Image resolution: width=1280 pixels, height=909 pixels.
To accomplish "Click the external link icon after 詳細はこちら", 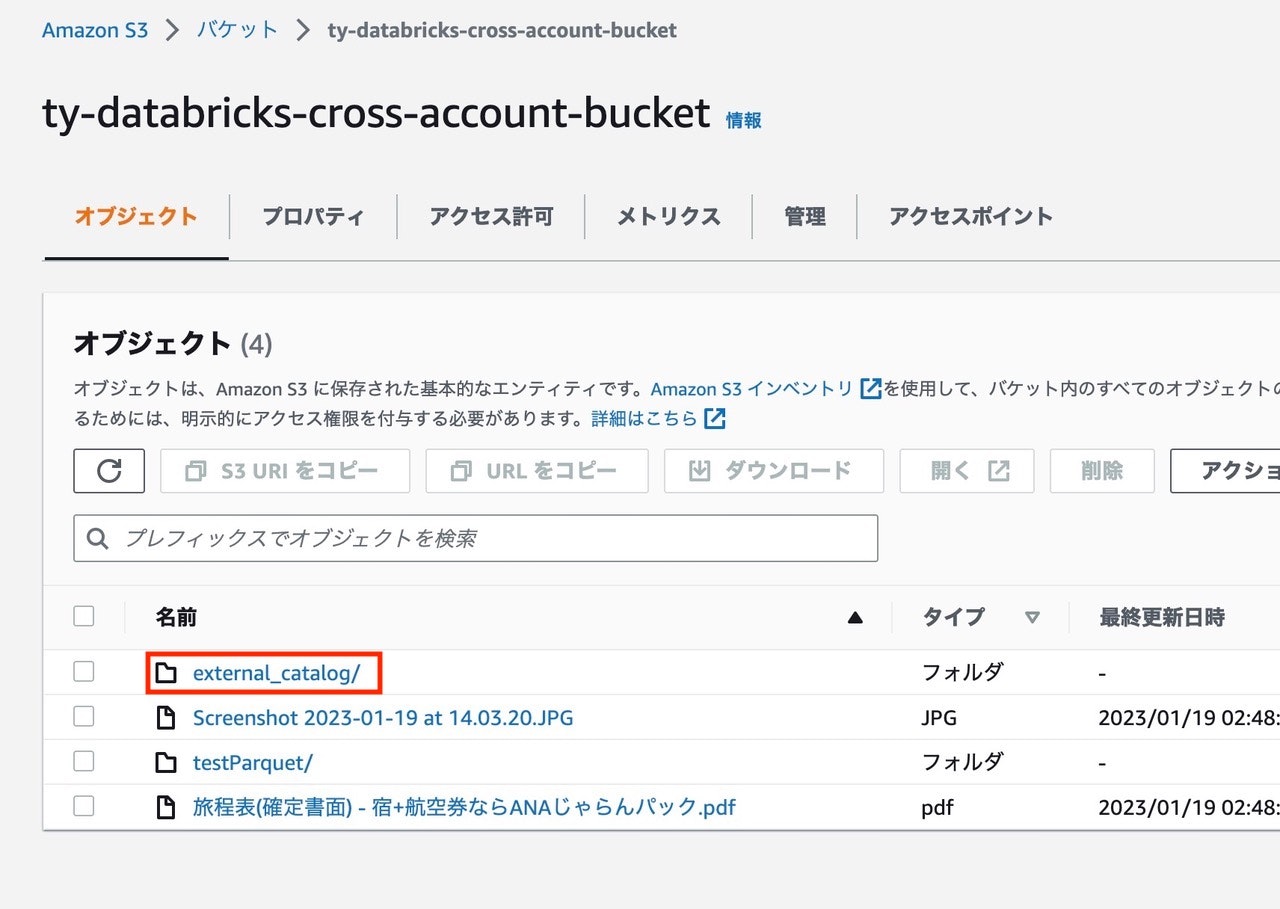I will pyautogui.click(x=713, y=418).
